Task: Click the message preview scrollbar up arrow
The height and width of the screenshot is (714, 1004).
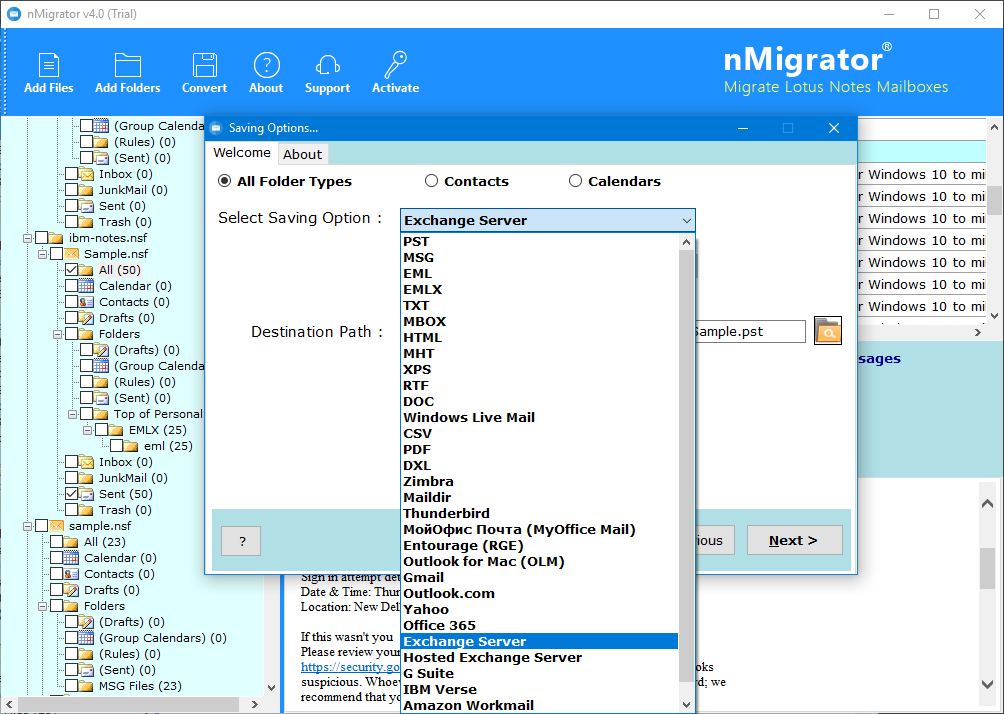Action: 987,504
